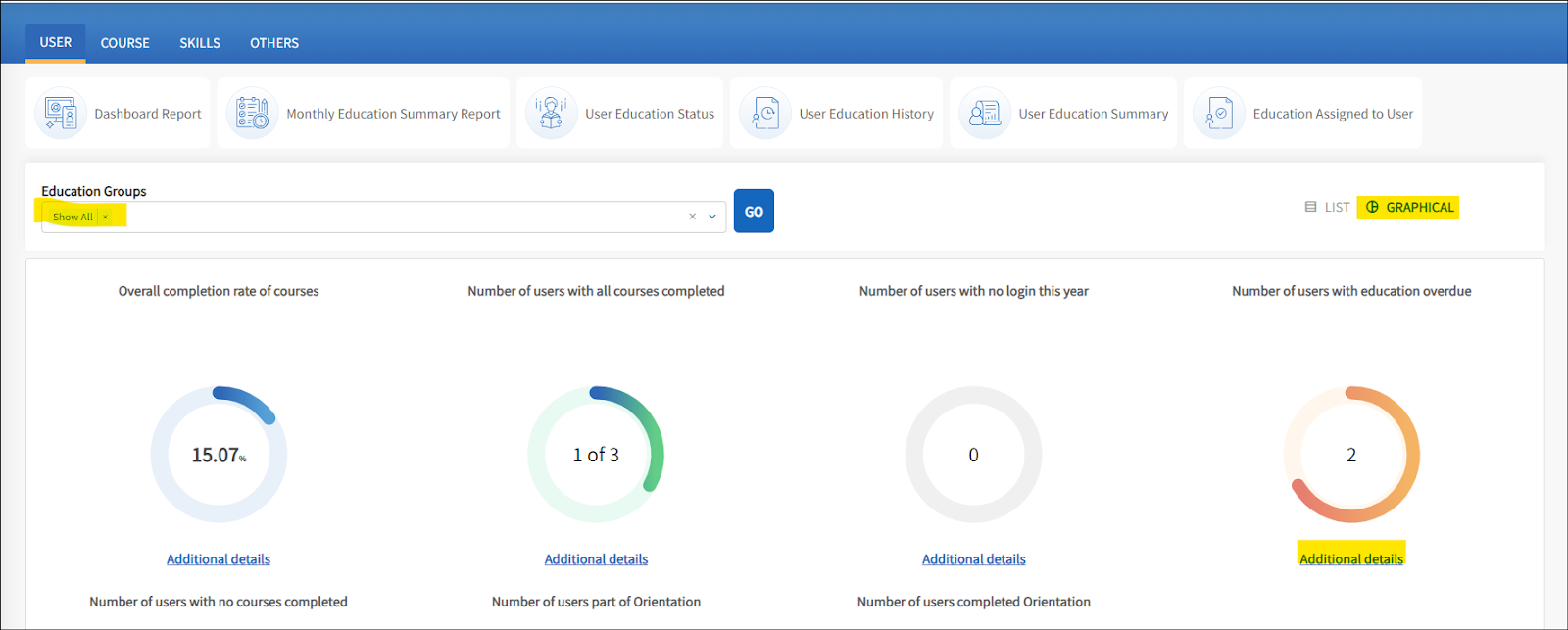
Task: Open Additional details under no login this year
Action: 974,559
